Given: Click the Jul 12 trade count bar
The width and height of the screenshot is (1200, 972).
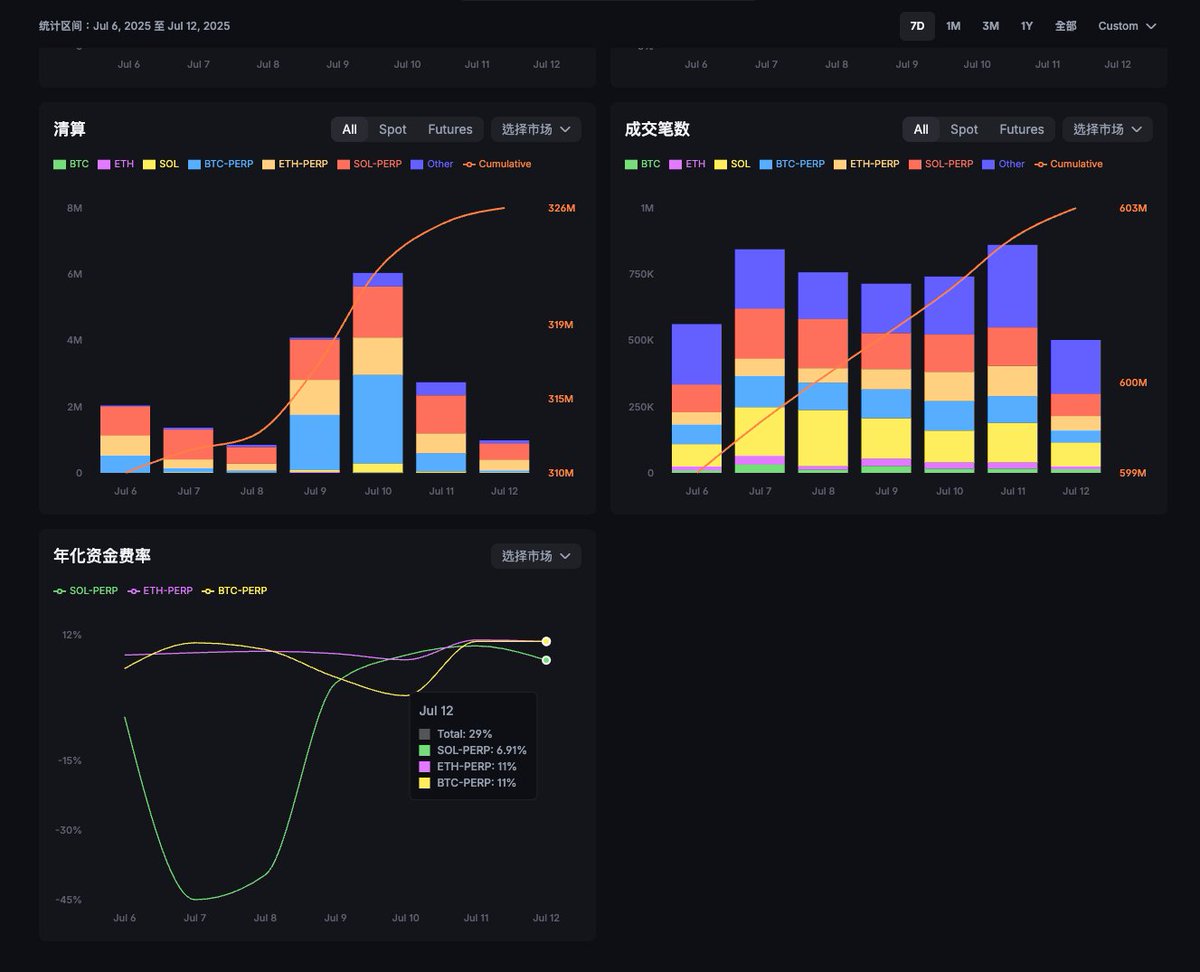Looking at the screenshot, I should click(1076, 406).
